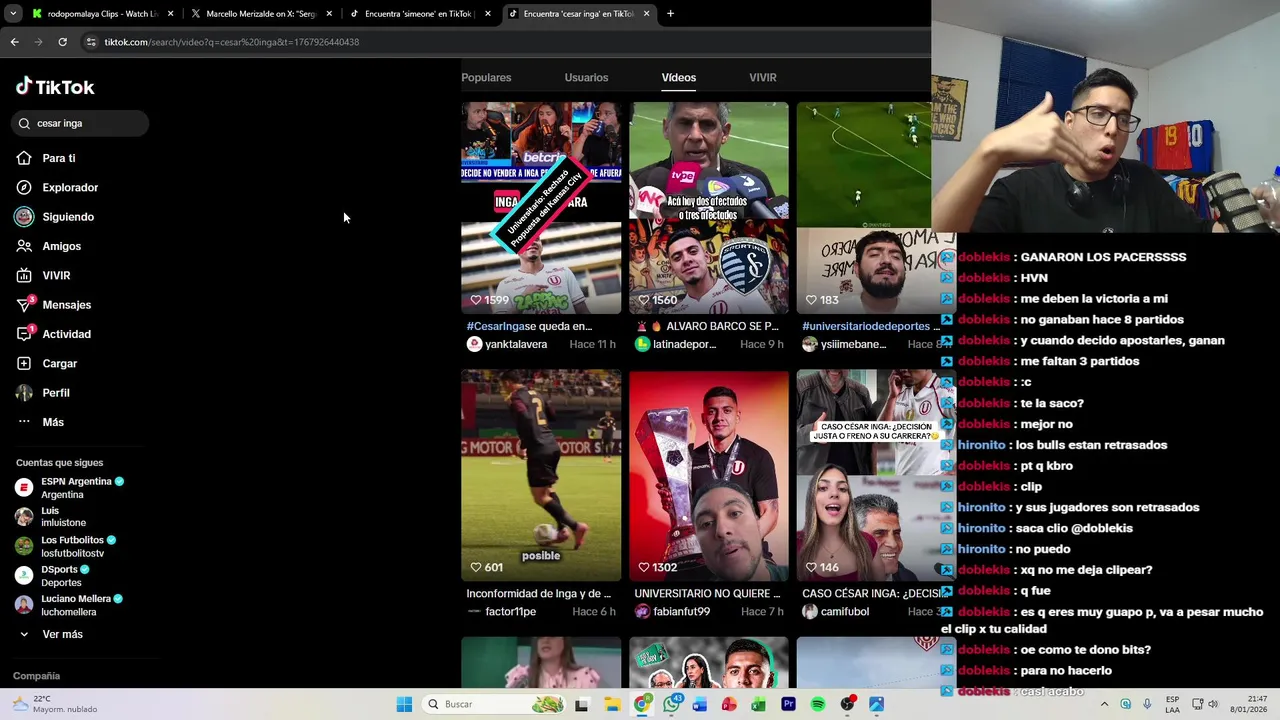The image size is (1280, 720).
Task: Click the taskbar Buscar search box
Action: [x=495, y=704]
